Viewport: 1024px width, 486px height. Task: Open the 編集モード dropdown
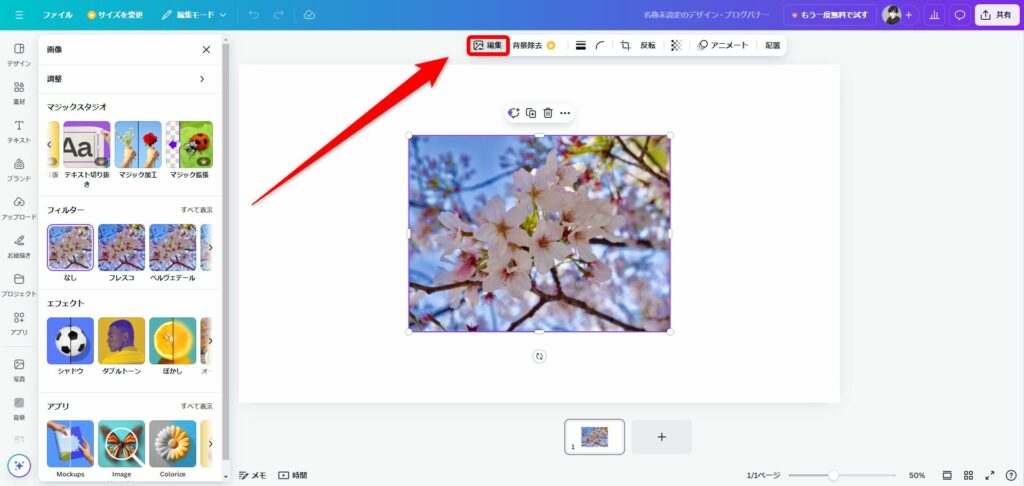tap(195, 14)
